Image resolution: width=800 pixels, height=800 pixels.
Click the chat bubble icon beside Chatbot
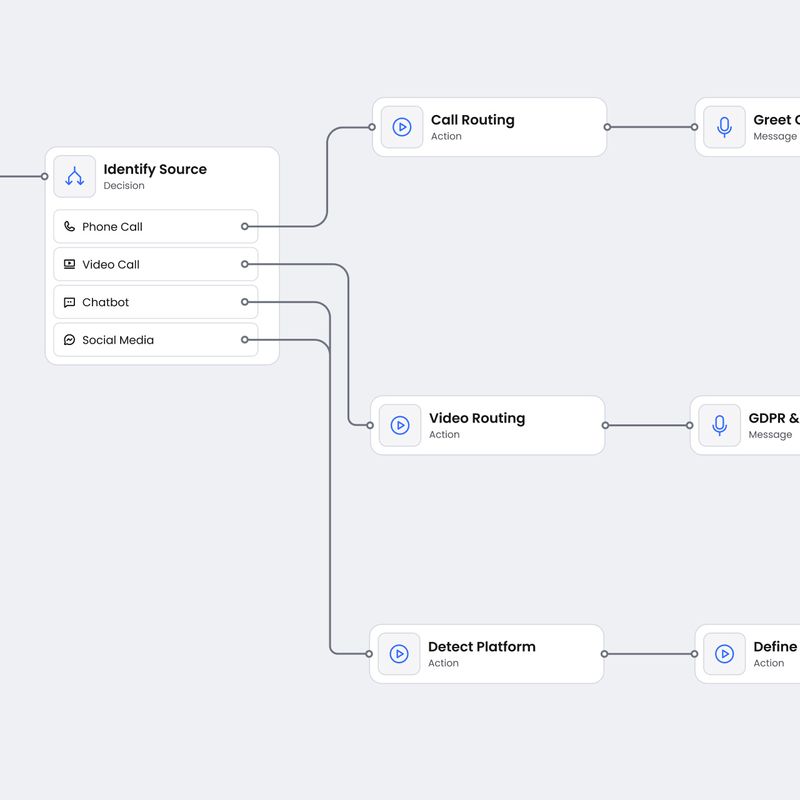point(68,302)
